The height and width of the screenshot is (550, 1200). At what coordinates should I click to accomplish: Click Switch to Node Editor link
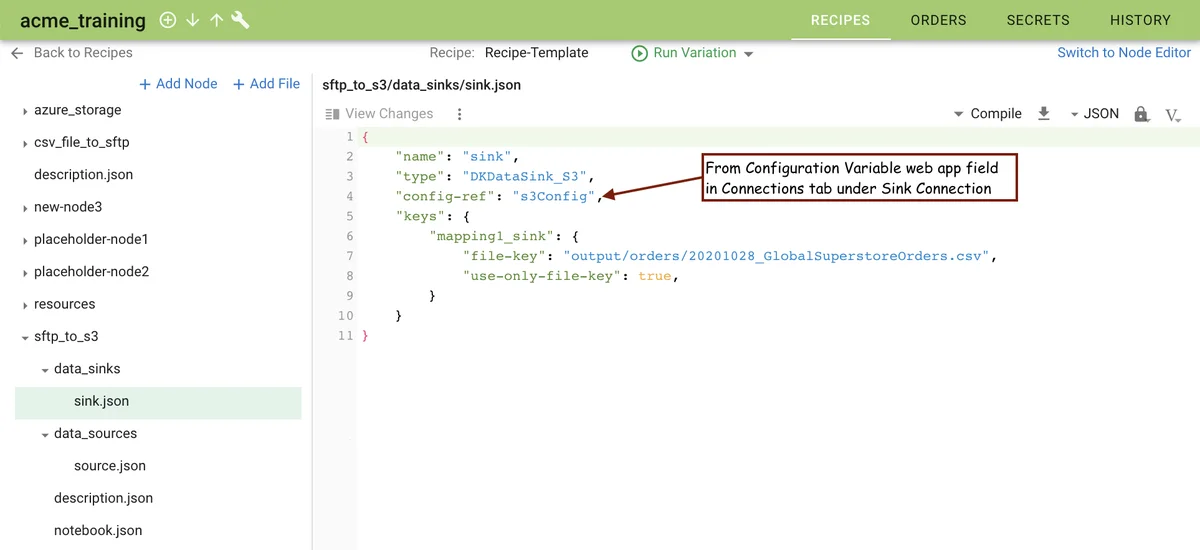[x=1124, y=53]
